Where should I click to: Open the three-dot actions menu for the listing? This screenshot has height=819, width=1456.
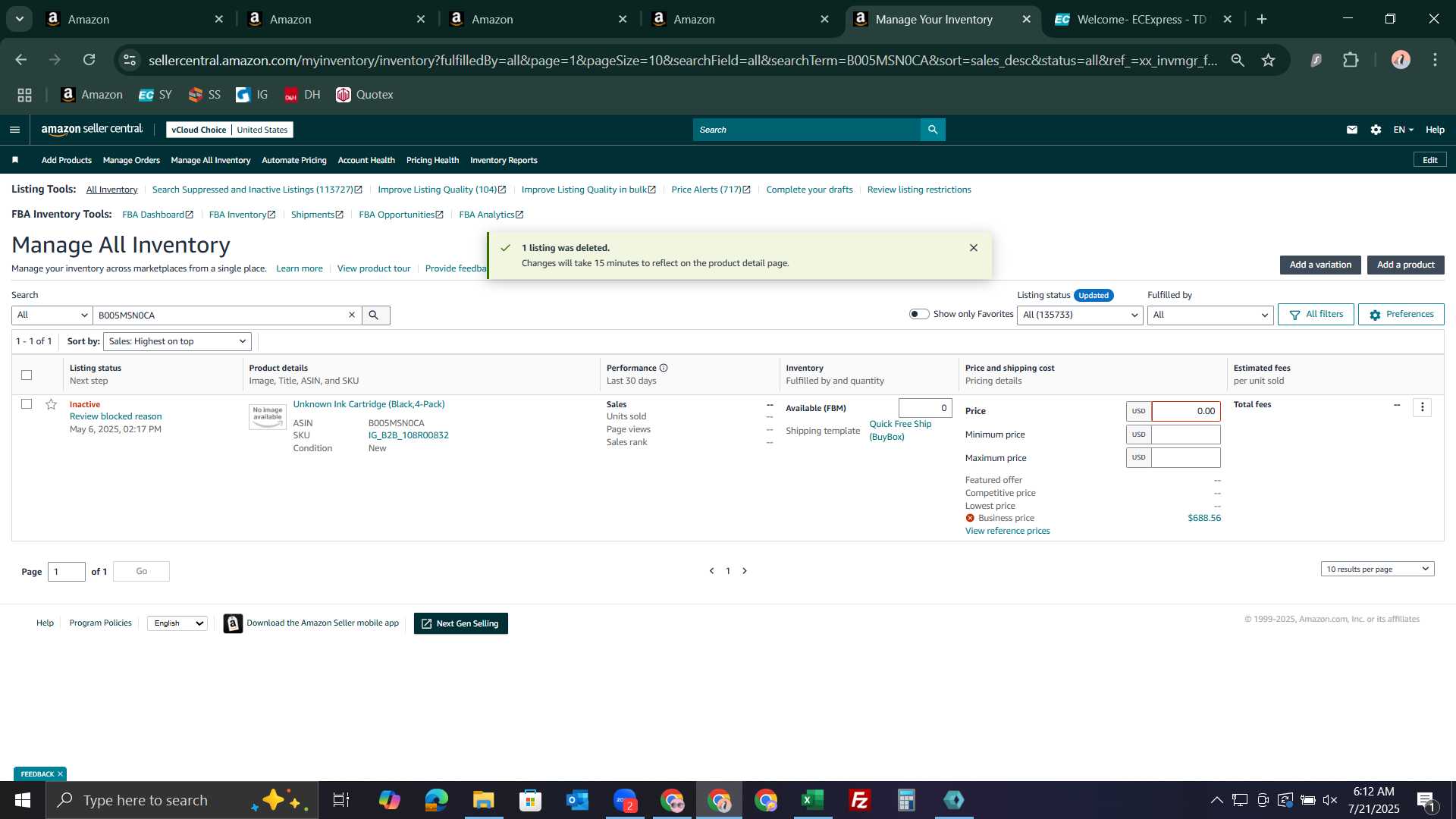click(1422, 407)
